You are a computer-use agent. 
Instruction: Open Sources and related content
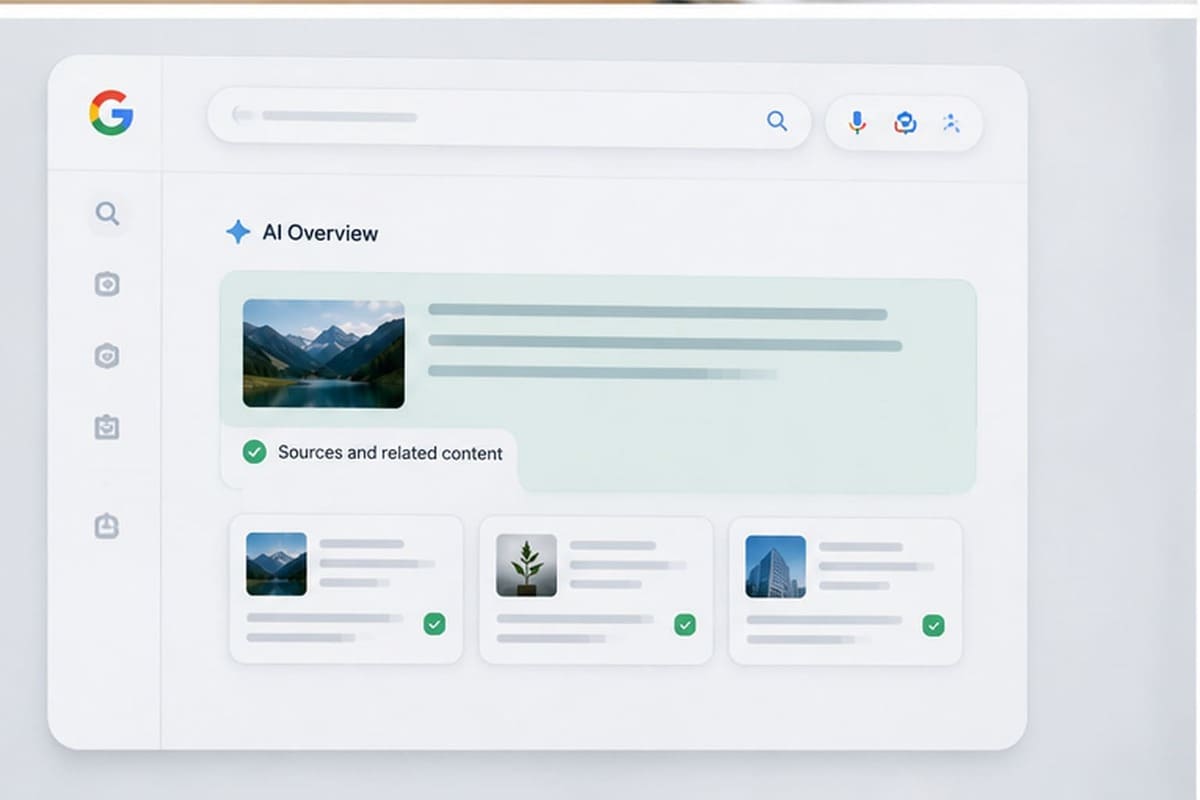(390, 453)
